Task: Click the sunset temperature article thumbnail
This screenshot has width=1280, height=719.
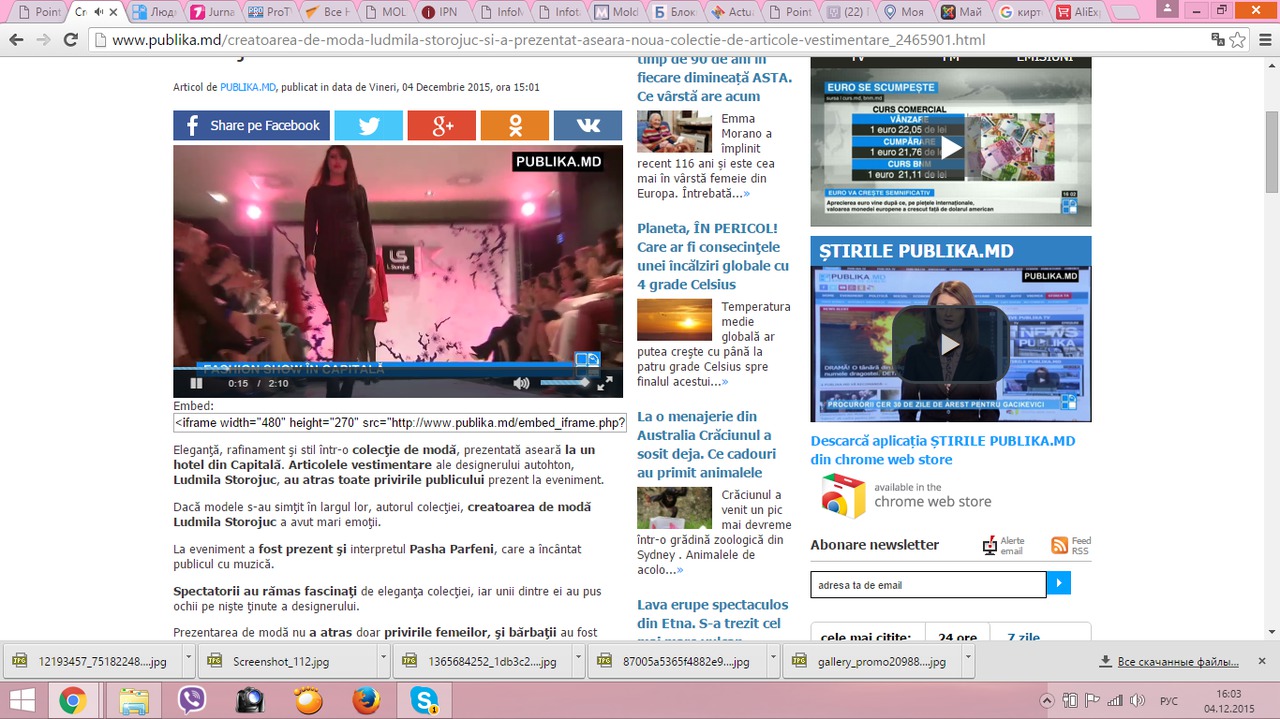Action: 674,319
